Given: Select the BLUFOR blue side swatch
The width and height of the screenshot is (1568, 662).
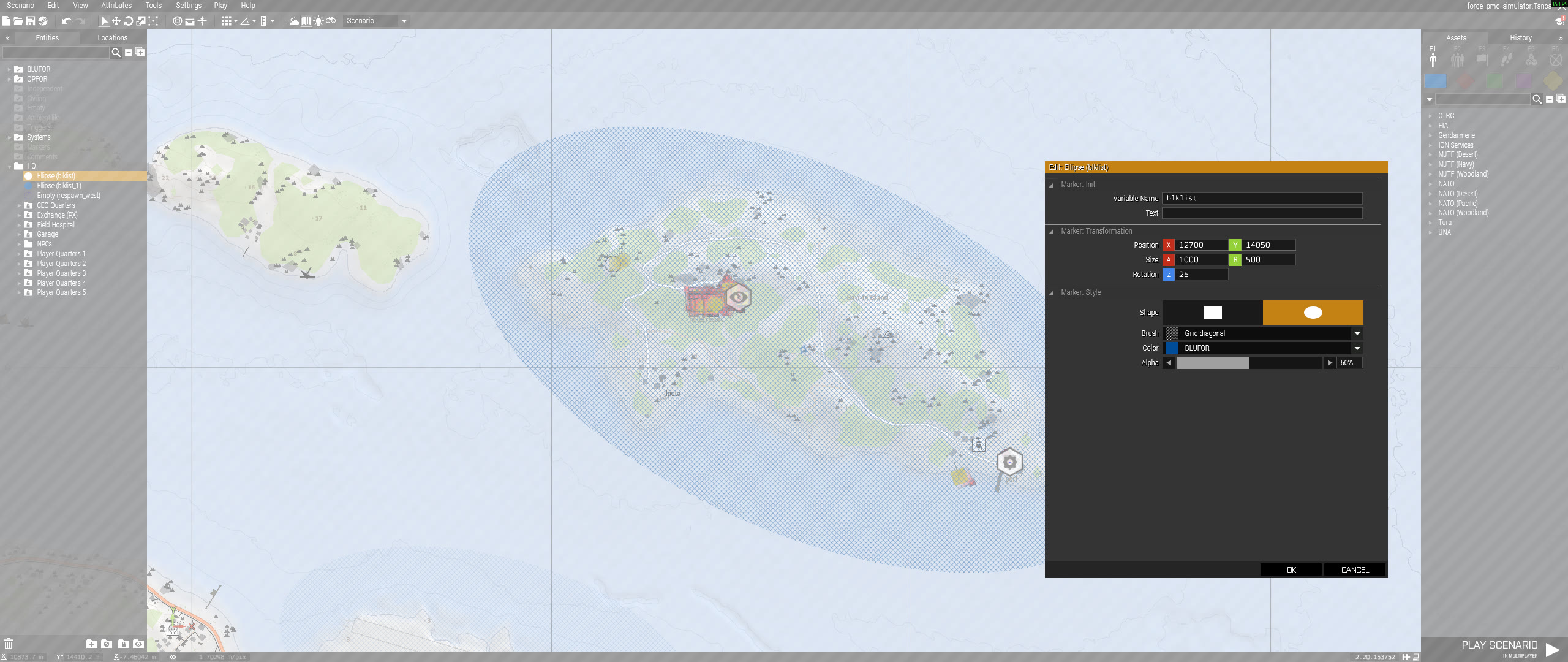Looking at the screenshot, I should coord(1436,81).
